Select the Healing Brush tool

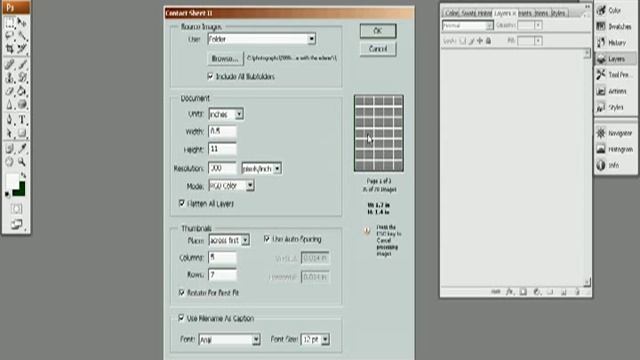(10, 64)
